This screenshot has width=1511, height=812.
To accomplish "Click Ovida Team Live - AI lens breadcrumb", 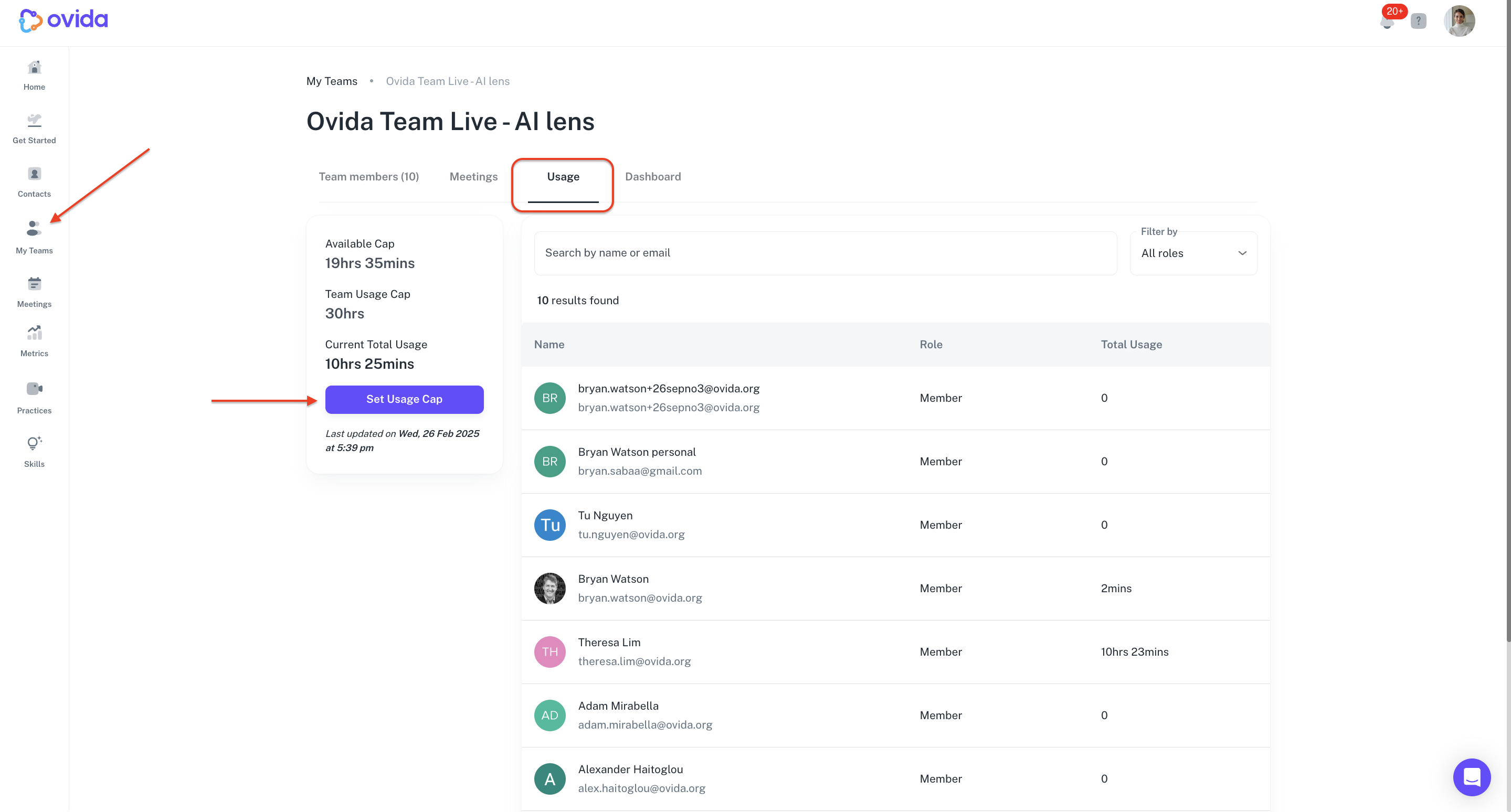I will coord(448,81).
